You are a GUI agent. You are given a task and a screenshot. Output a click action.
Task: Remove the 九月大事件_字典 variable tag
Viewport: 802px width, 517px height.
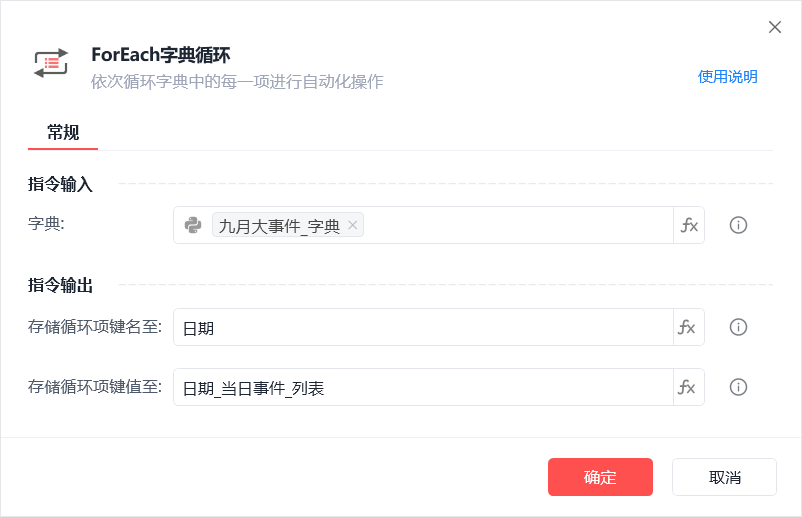(x=352, y=225)
